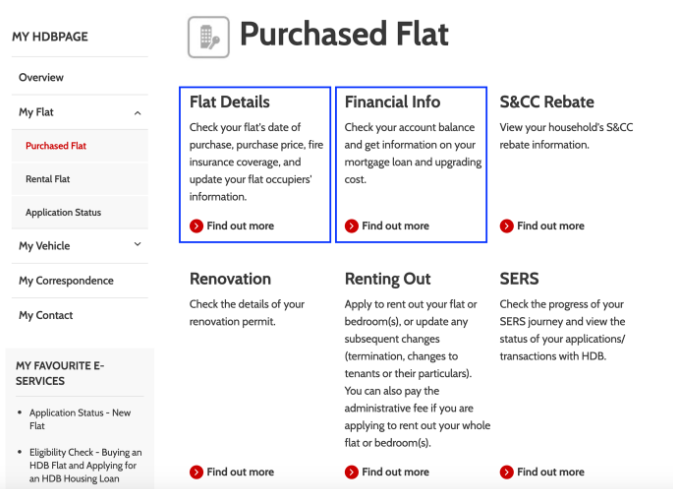Click red arrow icon under SERS
Viewport: 673px width, 492px height.
[506, 472]
